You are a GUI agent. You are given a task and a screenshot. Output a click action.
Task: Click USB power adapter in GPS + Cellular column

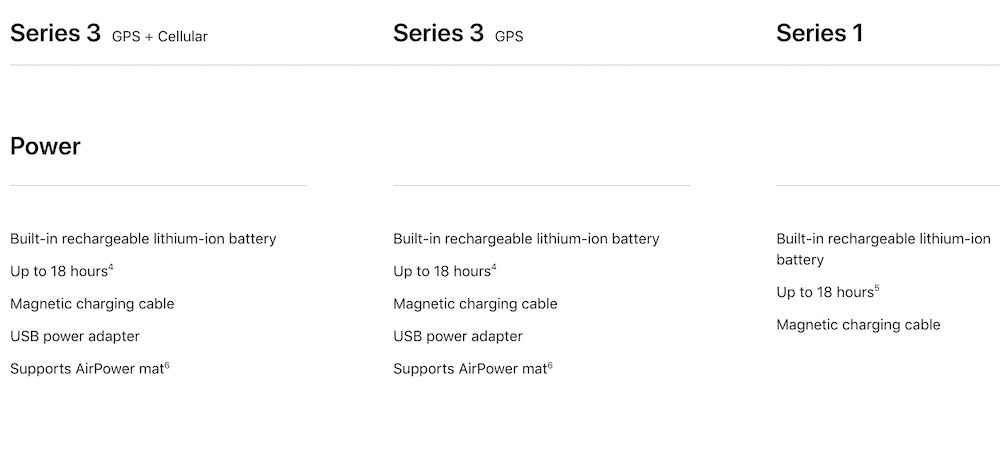click(x=75, y=337)
